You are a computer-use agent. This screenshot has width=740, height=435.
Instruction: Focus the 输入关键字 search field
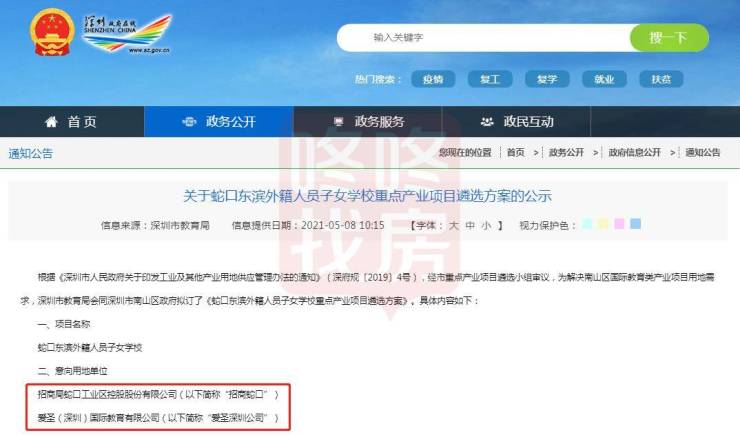pos(484,37)
